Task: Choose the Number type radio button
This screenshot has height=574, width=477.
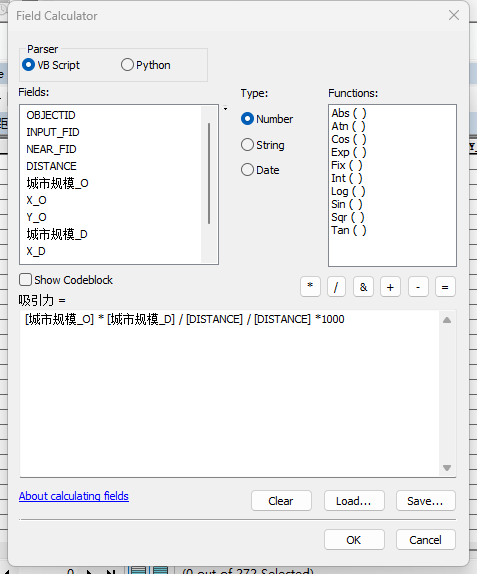Action: point(267,119)
